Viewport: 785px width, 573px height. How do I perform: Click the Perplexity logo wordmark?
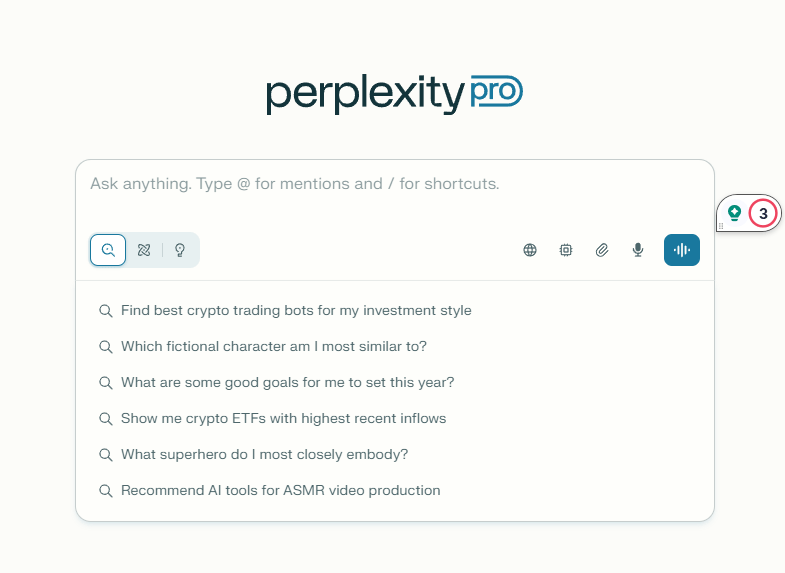tap(365, 94)
